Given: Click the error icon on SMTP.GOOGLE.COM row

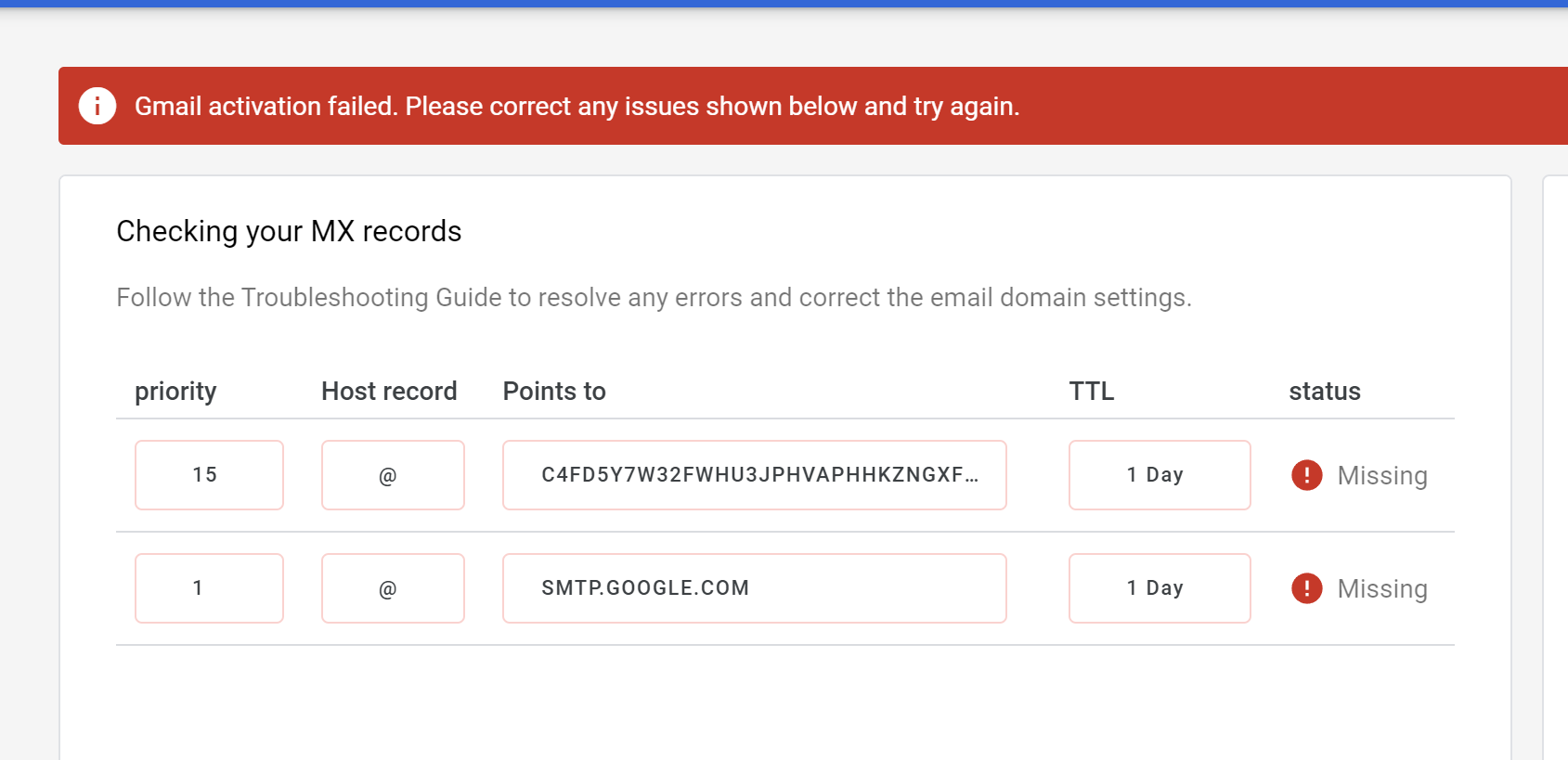Looking at the screenshot, I should [1306, 588].
